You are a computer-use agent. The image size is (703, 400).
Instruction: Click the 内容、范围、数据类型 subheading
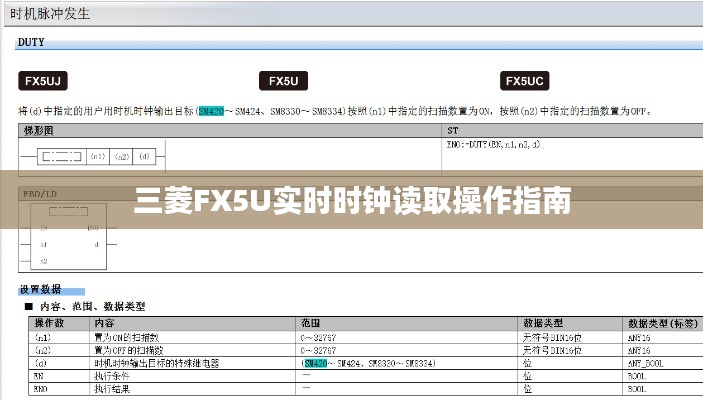[x=92, y=307]
